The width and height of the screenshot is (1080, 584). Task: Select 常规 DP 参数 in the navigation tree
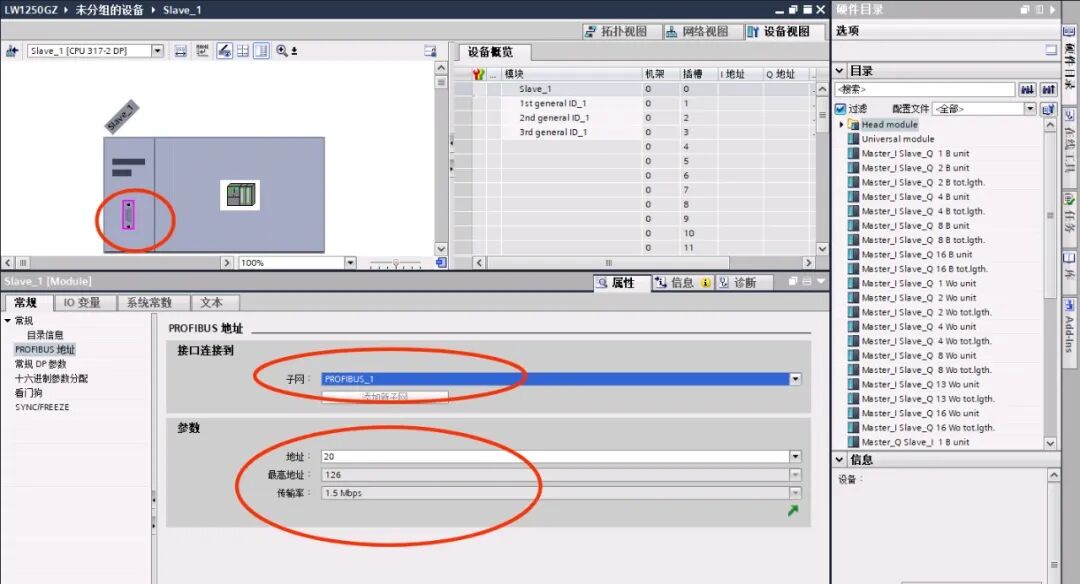coord(41,364)
